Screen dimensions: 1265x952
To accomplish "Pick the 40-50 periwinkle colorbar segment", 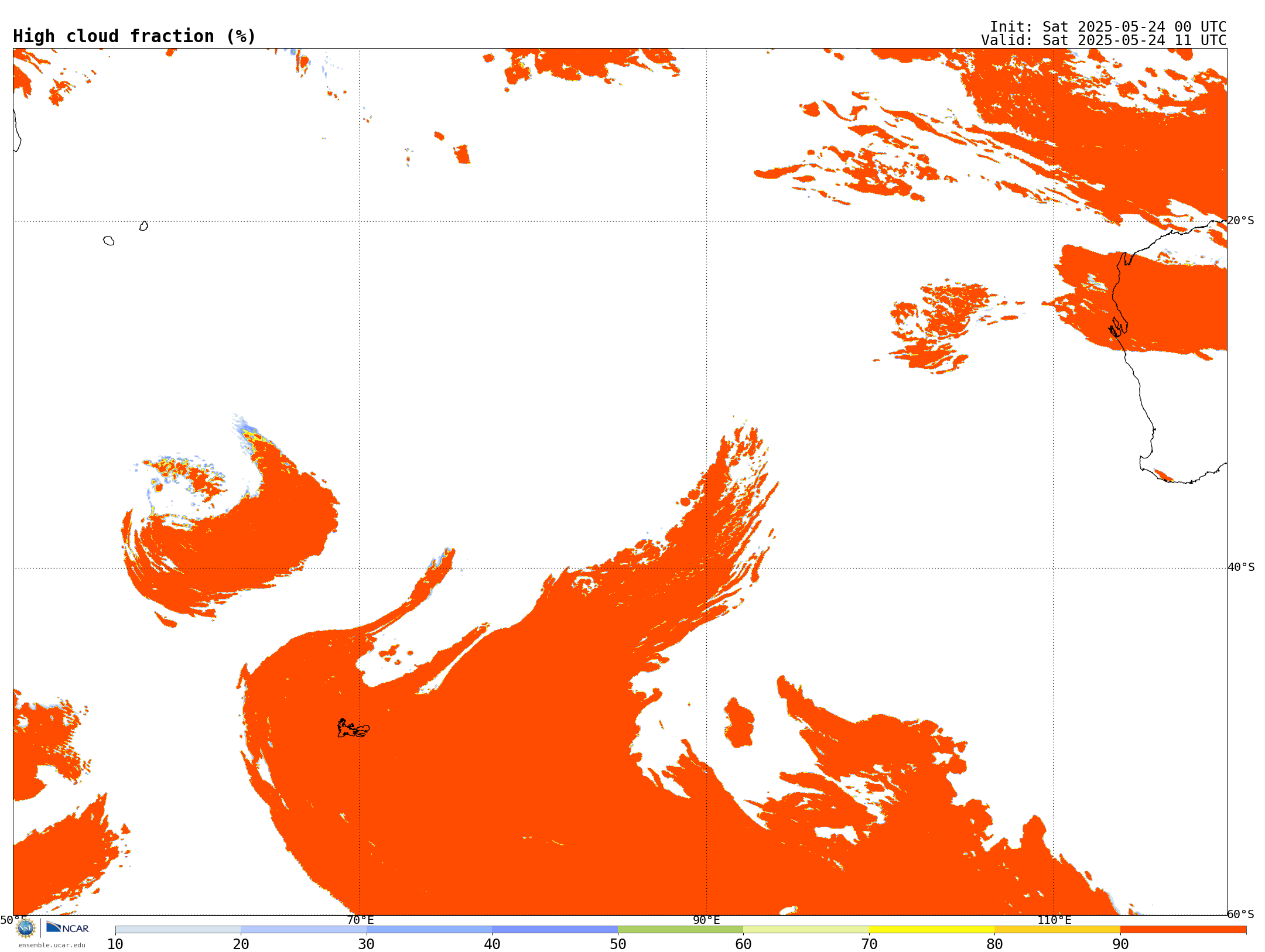I will coord(555,930).
